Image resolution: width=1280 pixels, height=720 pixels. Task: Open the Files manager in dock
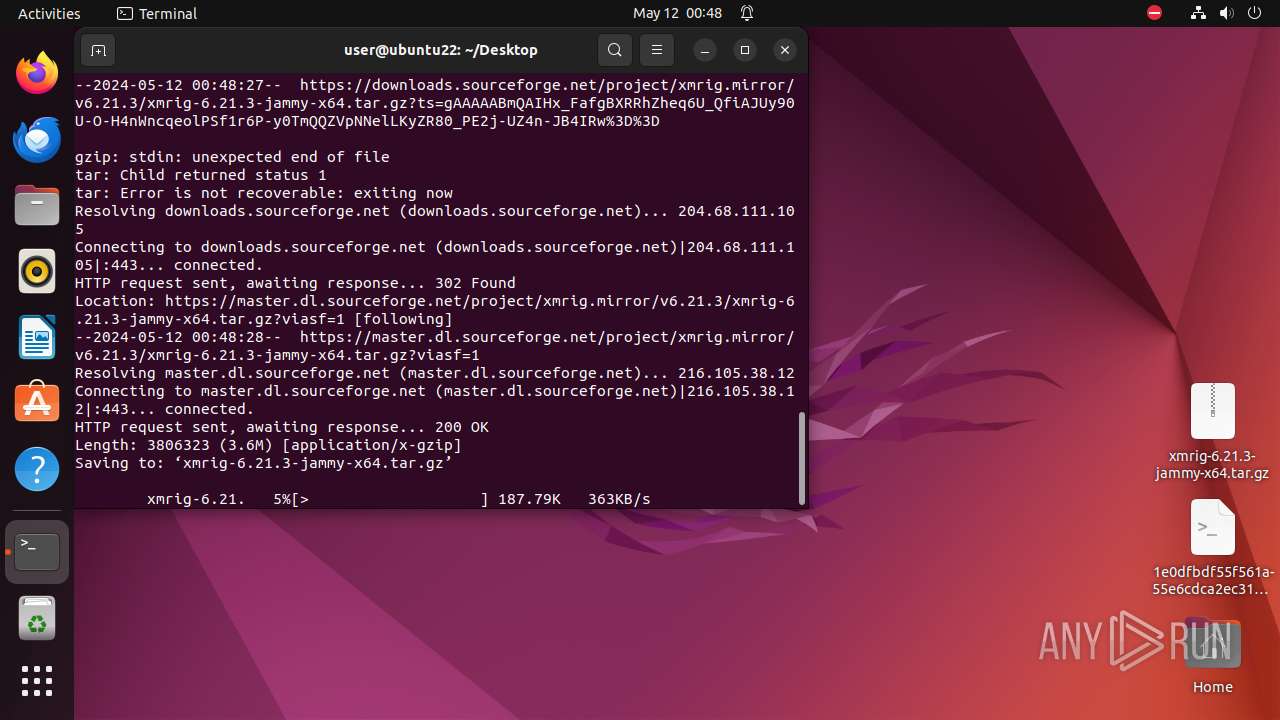coord(37,205)
